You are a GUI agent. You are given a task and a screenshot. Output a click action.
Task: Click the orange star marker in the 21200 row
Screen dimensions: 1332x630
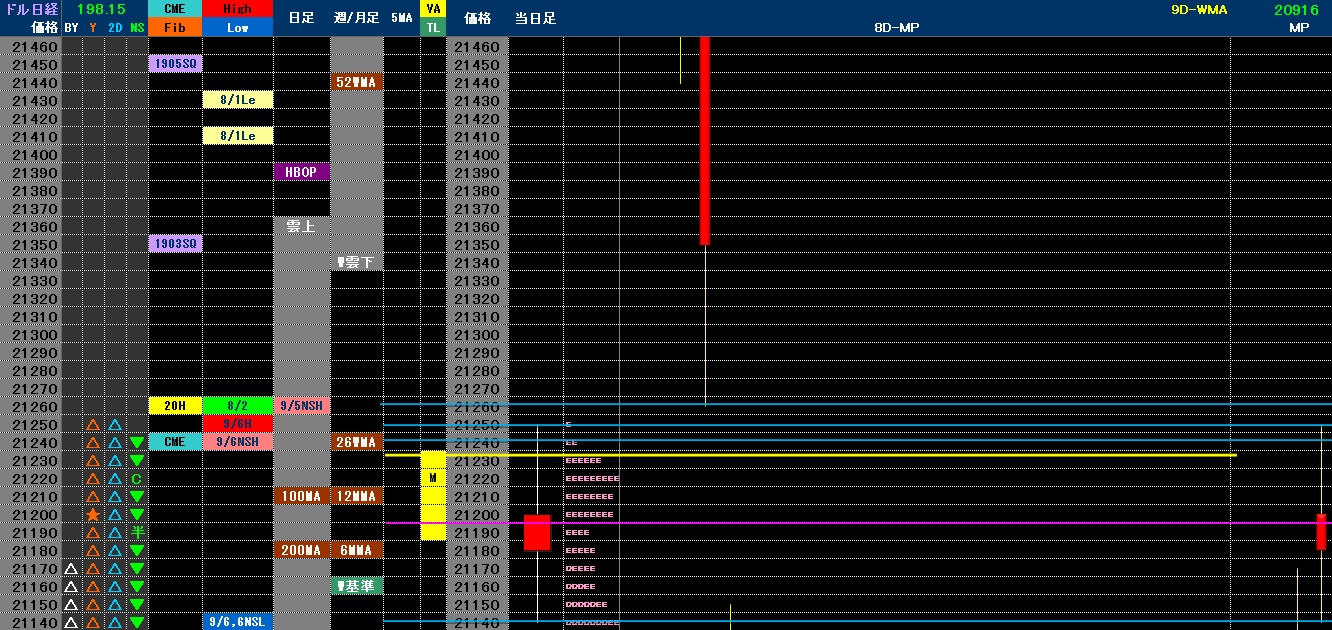coord(93,515)
